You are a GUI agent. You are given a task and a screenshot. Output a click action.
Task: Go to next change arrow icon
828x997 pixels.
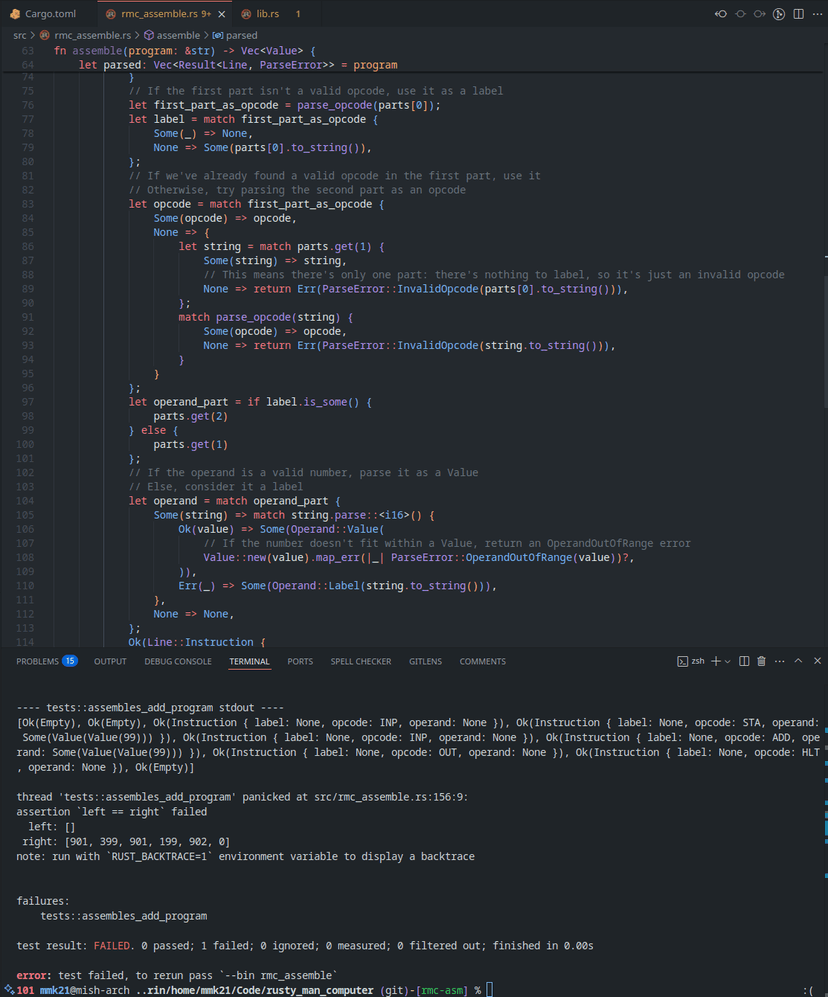[759, 14]
